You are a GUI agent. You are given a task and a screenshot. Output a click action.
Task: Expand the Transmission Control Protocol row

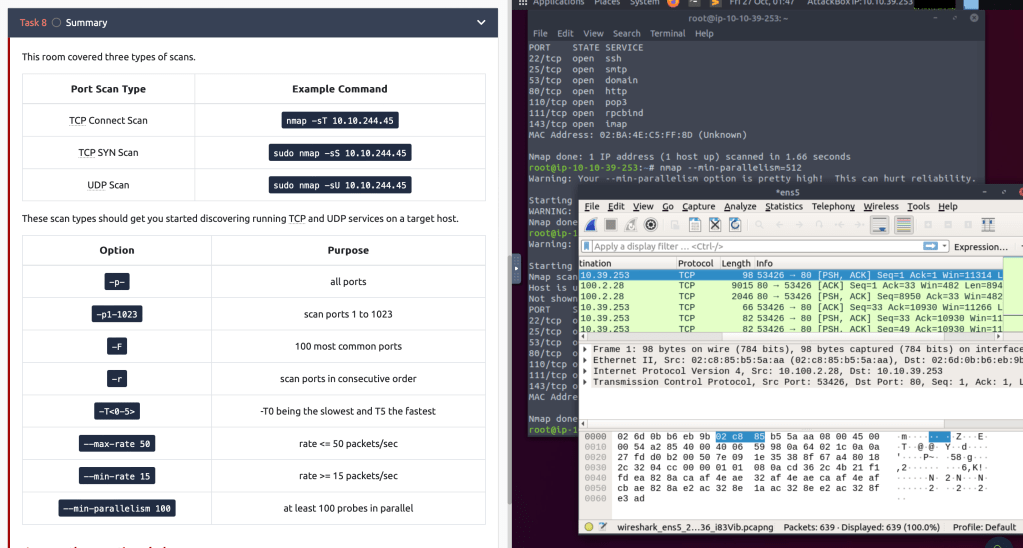[x=585, y=381]
